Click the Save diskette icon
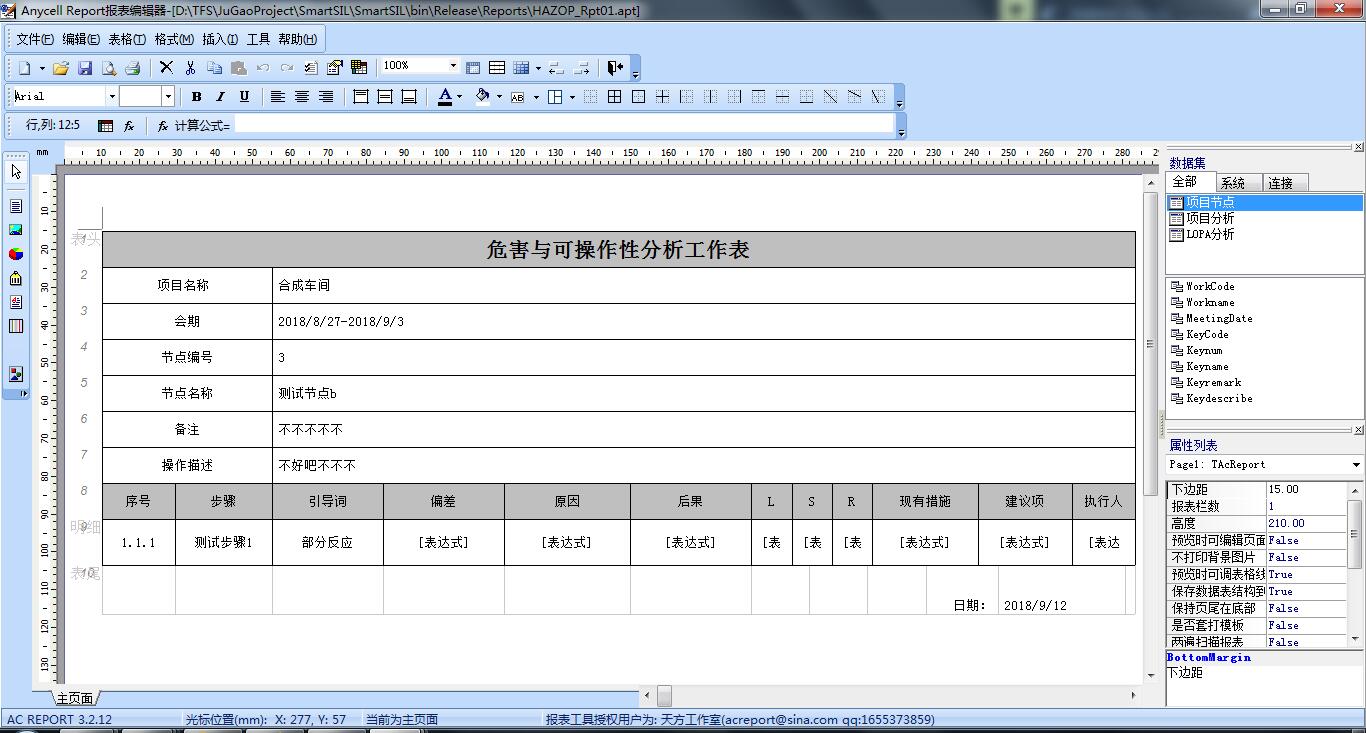 pos(85,68)
